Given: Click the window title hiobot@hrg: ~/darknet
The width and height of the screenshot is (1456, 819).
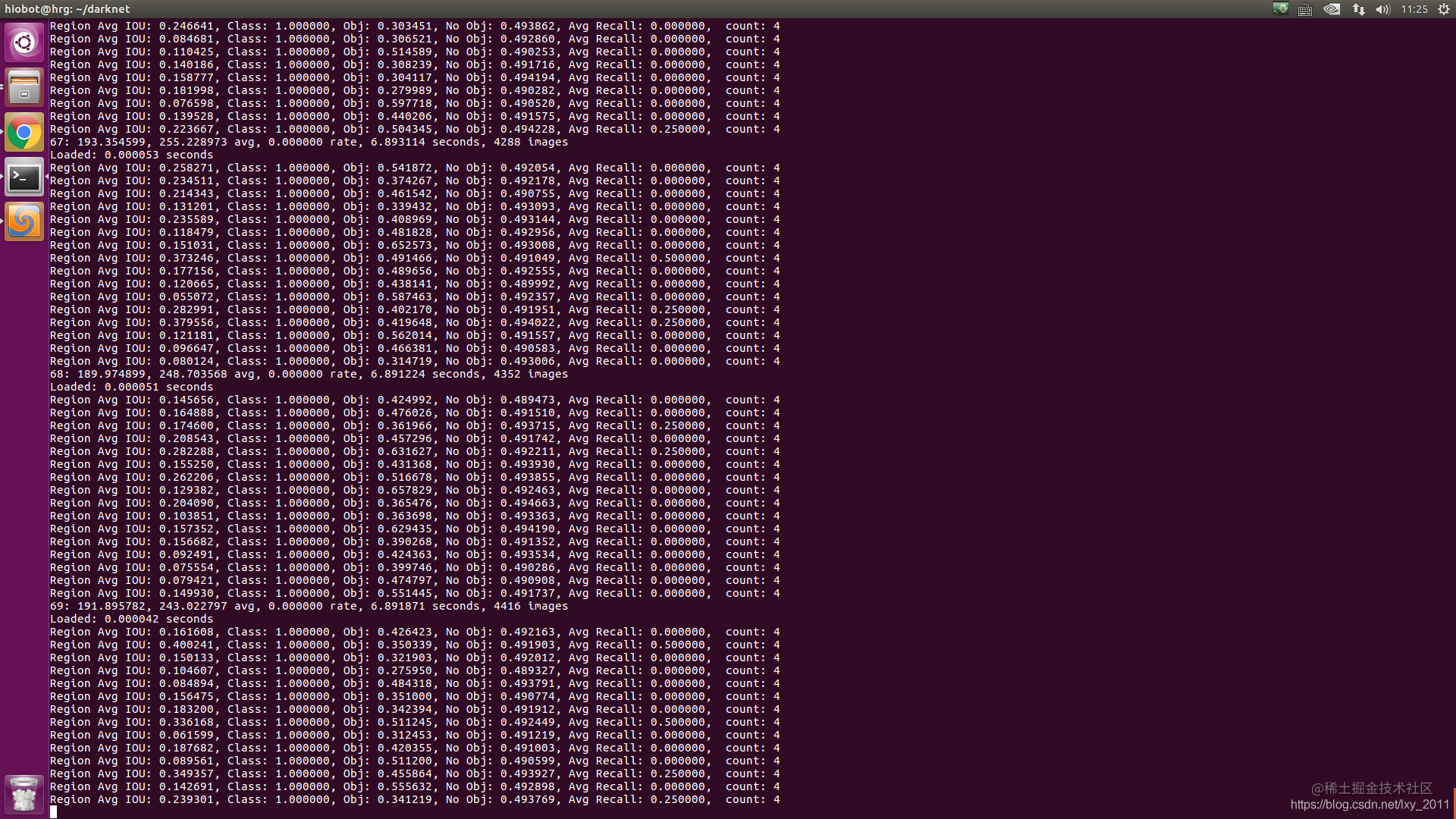Looking at the screenshot, I should [x=67, y=9].
